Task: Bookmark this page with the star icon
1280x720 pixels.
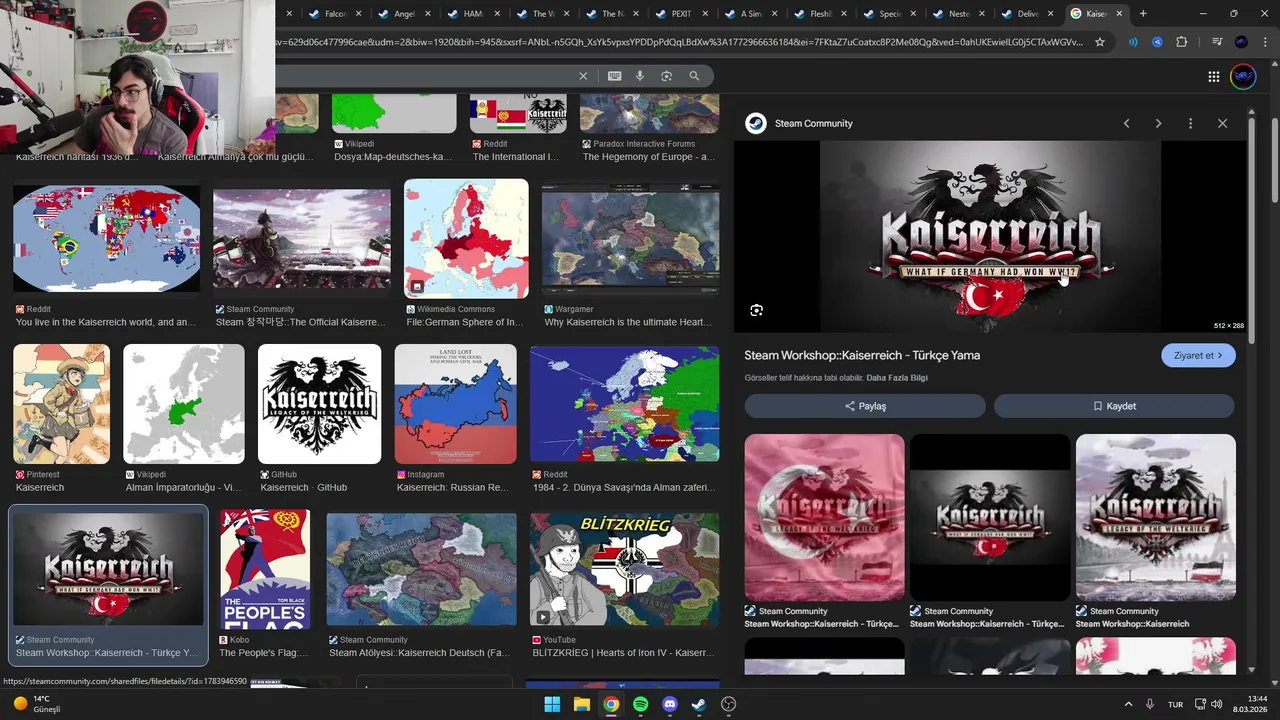Action: coord(1100,42)
